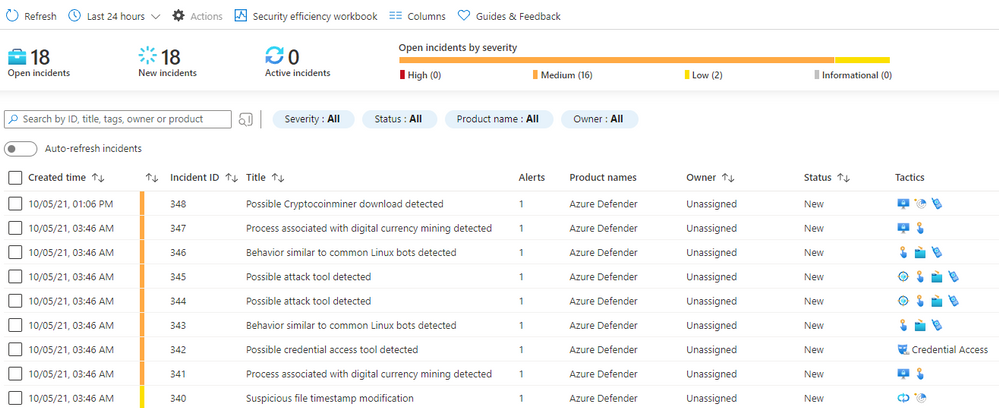Open the Severity : All filter
The image size is (999, 408).
point(313,119)
